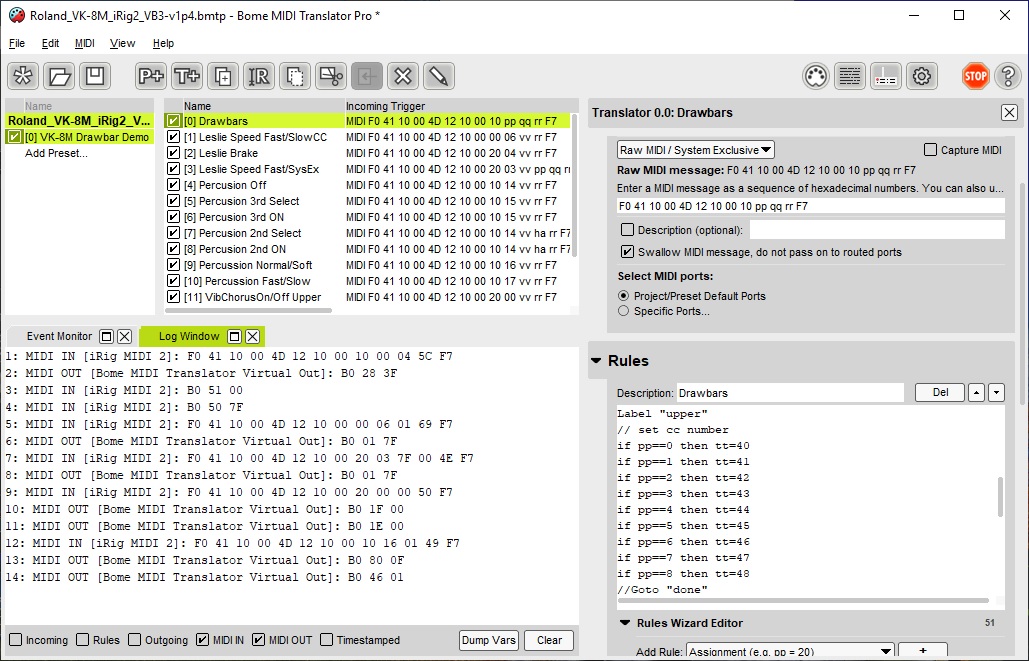Image resolution: width=1029 pixels, height=661 pixels.
Task: Close the Log Window tab
Action: pos(253,336)
